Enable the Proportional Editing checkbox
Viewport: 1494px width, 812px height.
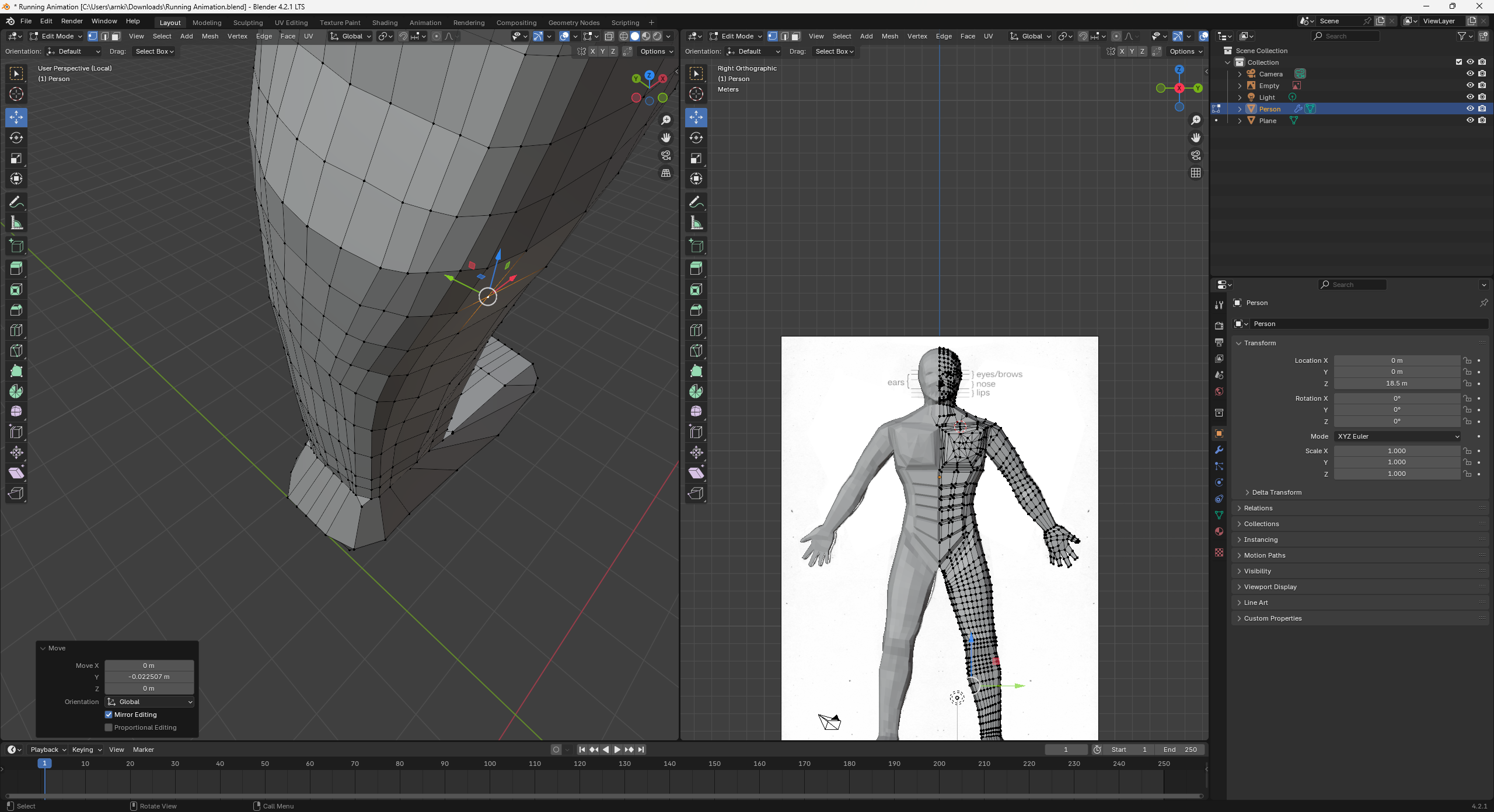tap(109, 727)
